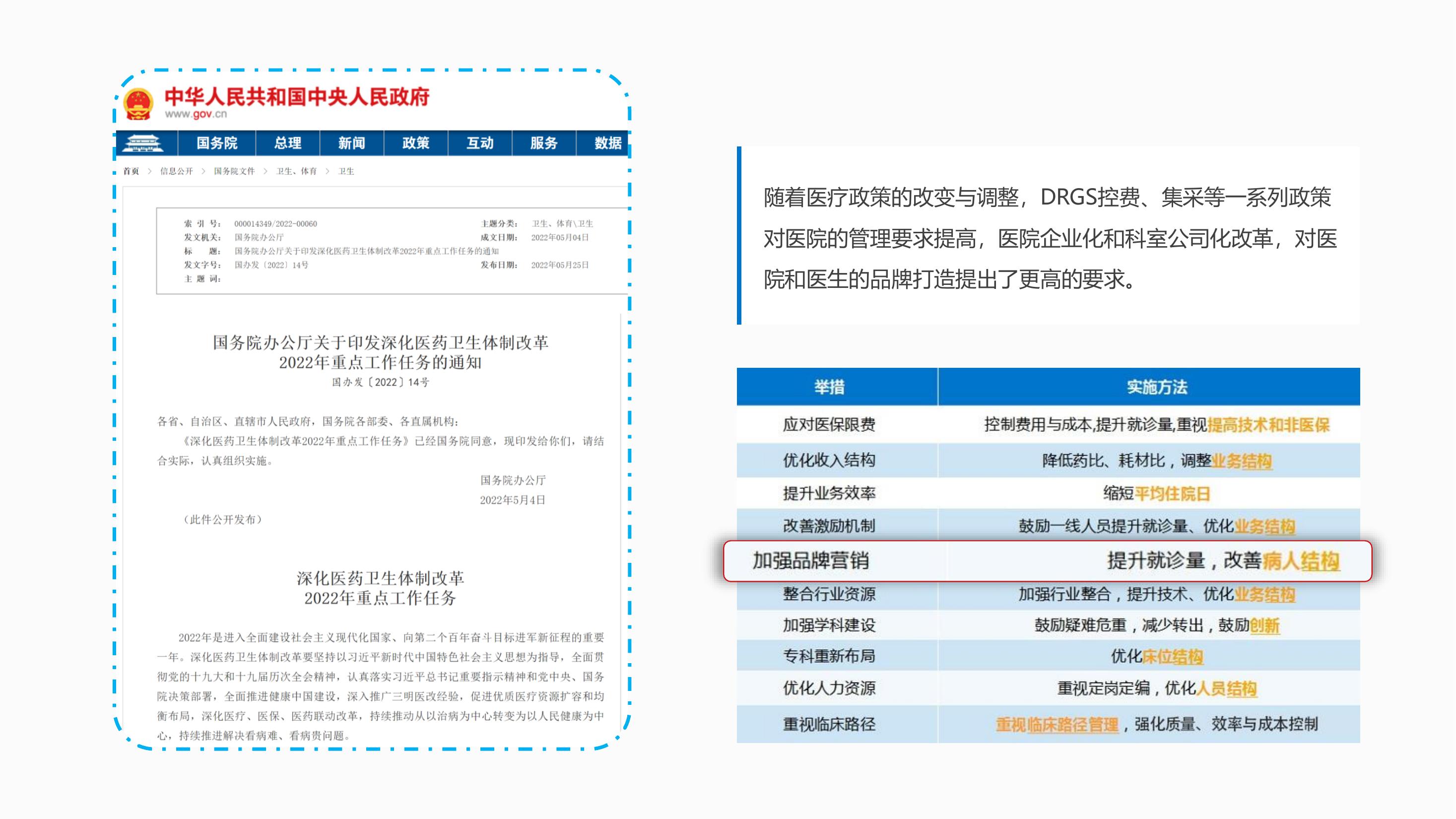1456x819 pixels.
Task: Click the notice headline 国务院办公厅关于印发深化医药卫生体制改革
Action: [x=381, y=342]
